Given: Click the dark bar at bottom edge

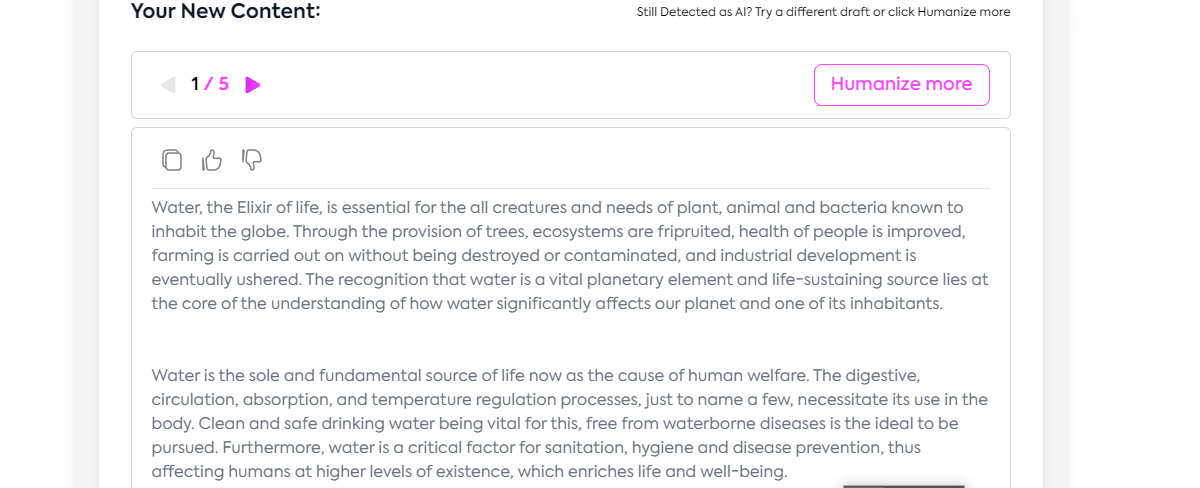Looking at the screenshot, I should (x=903, y=485).
